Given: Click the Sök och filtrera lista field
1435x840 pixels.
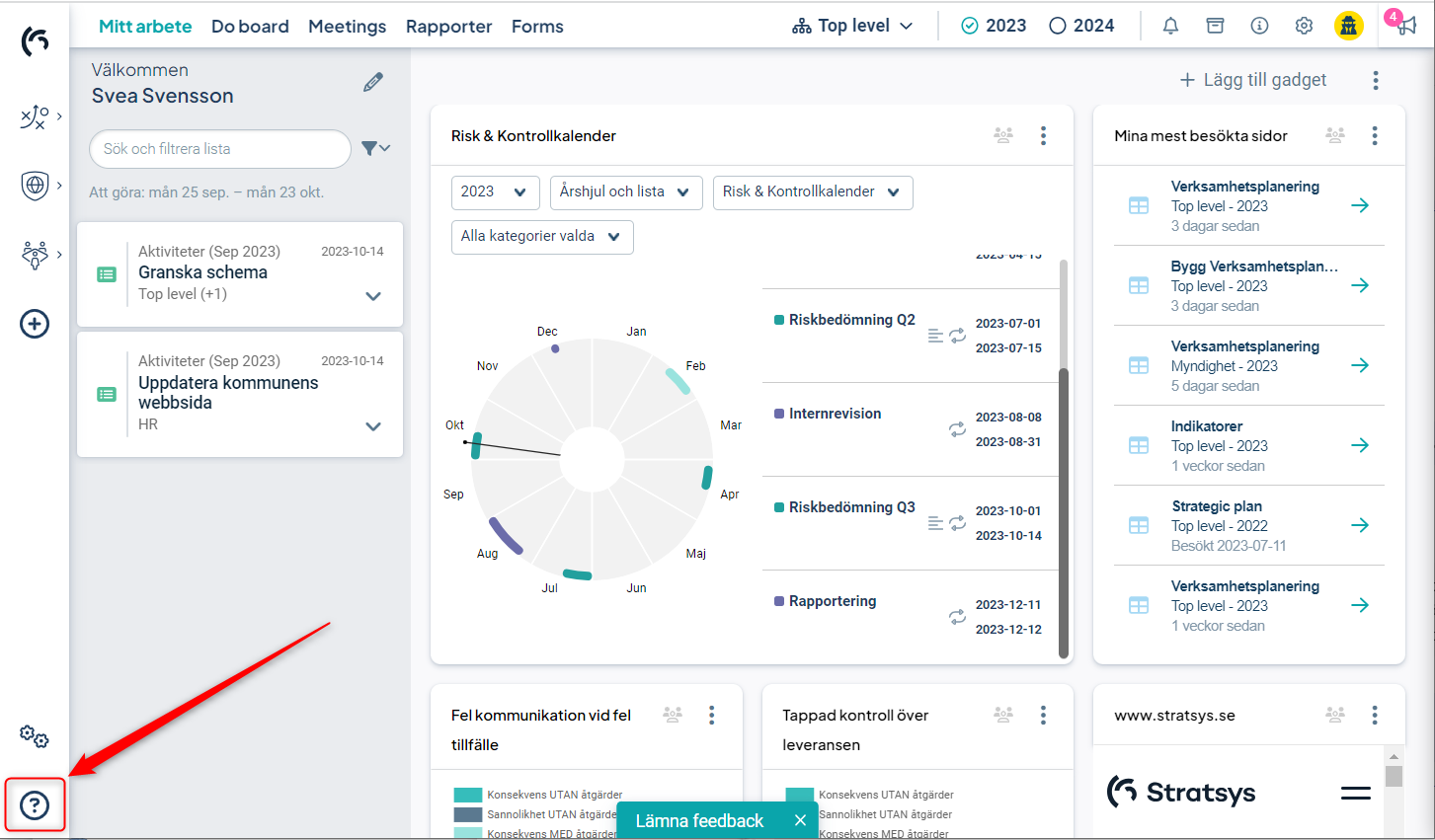Looking at the screenshot, I should point(219,149).
